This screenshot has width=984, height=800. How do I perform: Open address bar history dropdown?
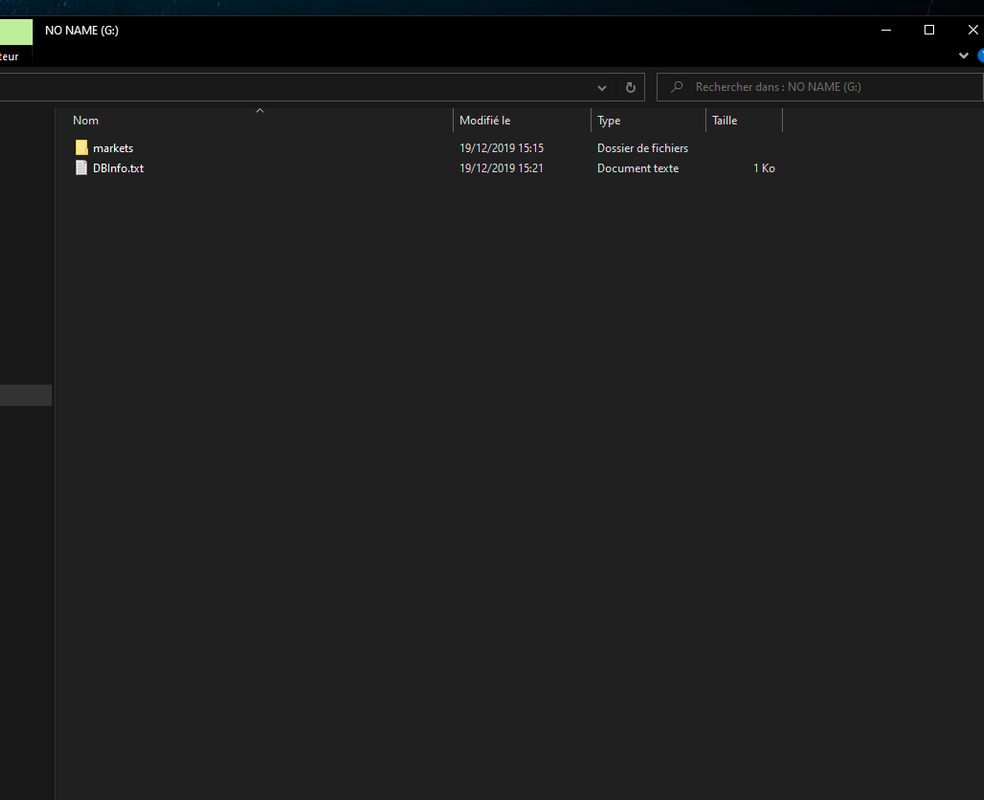pos(602,87)
